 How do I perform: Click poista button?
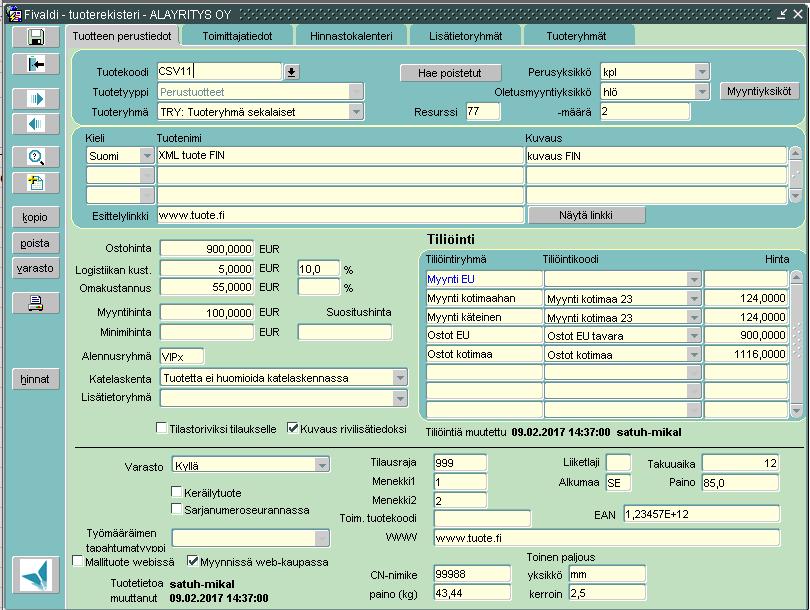click(36, 243)
